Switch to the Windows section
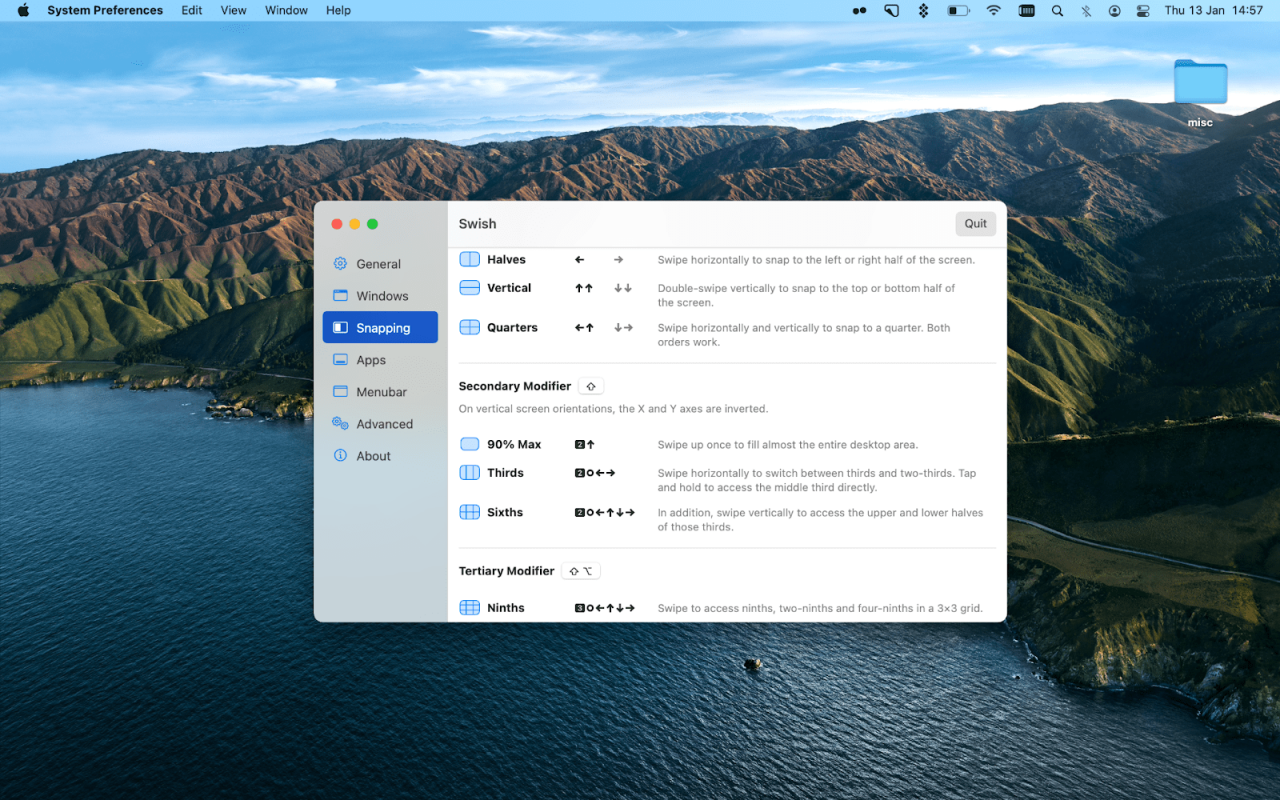The width and height of the screenshot is (1280, 800). 381,296
